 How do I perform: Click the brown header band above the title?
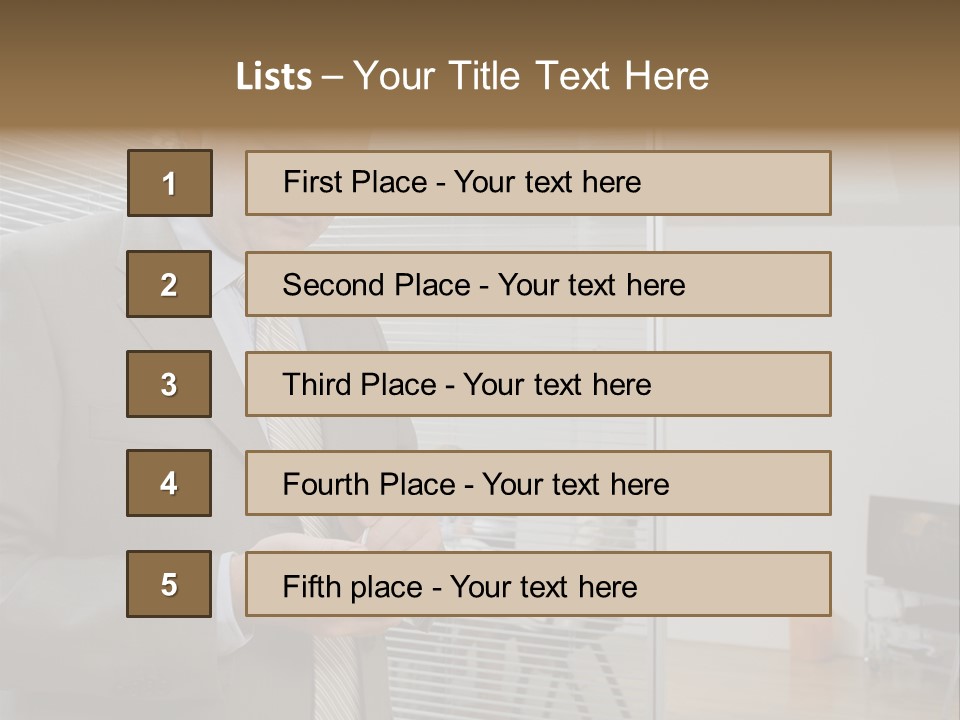pos(480,24)
